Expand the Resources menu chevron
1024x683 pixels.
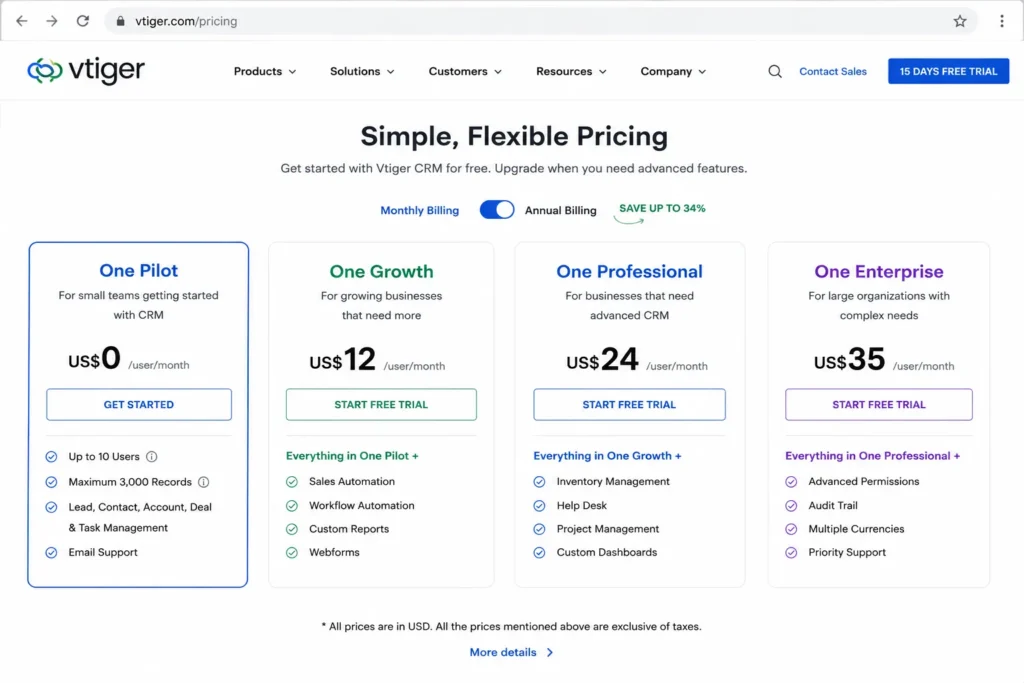tap(603, 72)
